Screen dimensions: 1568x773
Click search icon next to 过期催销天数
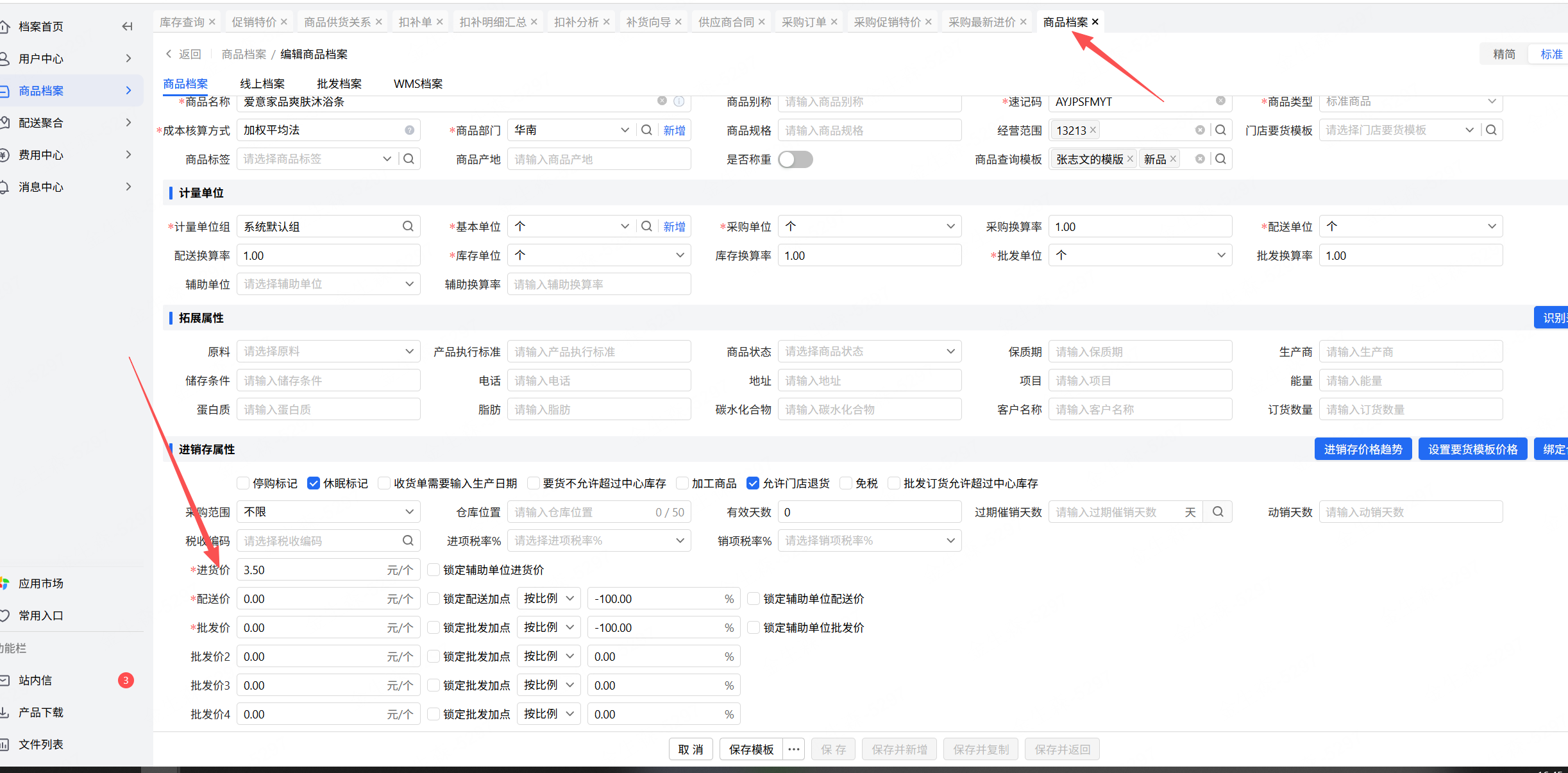[1218, 512]
